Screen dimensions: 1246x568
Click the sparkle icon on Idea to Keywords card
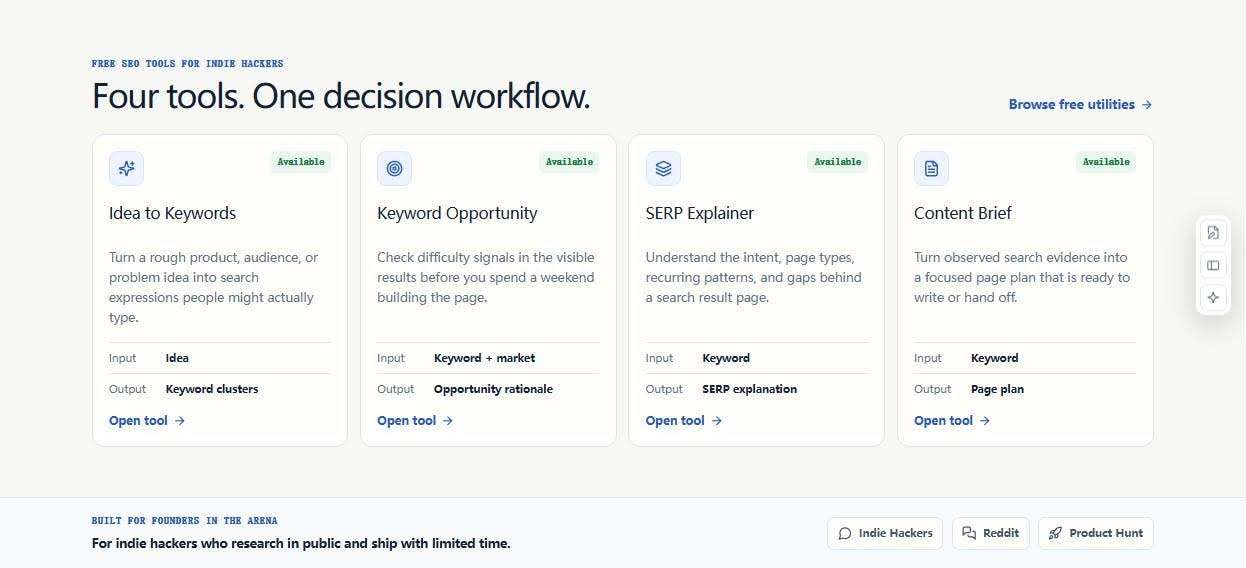coord(126,168)
